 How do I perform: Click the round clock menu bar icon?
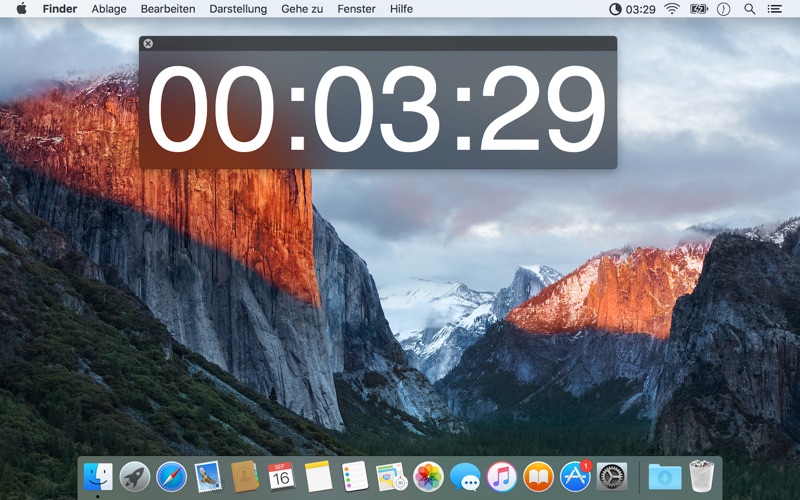click(723, 9)
